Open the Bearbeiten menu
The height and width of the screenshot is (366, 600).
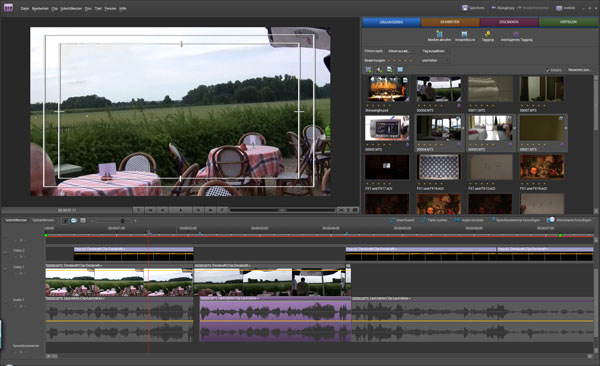(40, 8)
